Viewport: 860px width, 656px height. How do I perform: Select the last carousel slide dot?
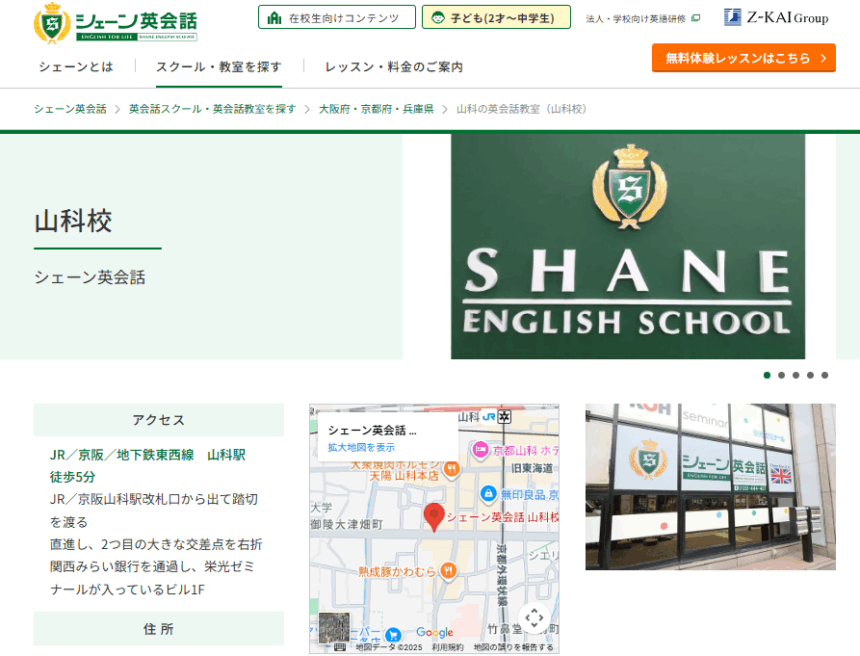[825, 375]
